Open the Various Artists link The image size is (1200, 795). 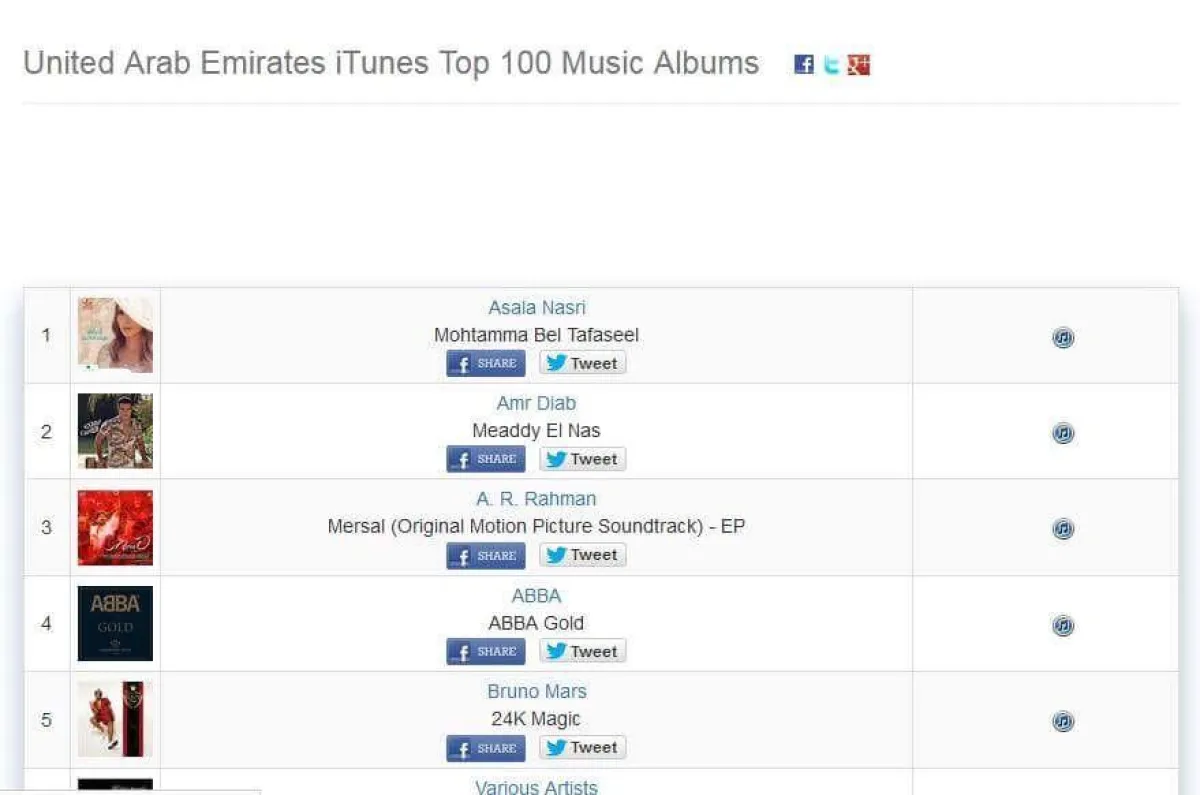(536, 787)
